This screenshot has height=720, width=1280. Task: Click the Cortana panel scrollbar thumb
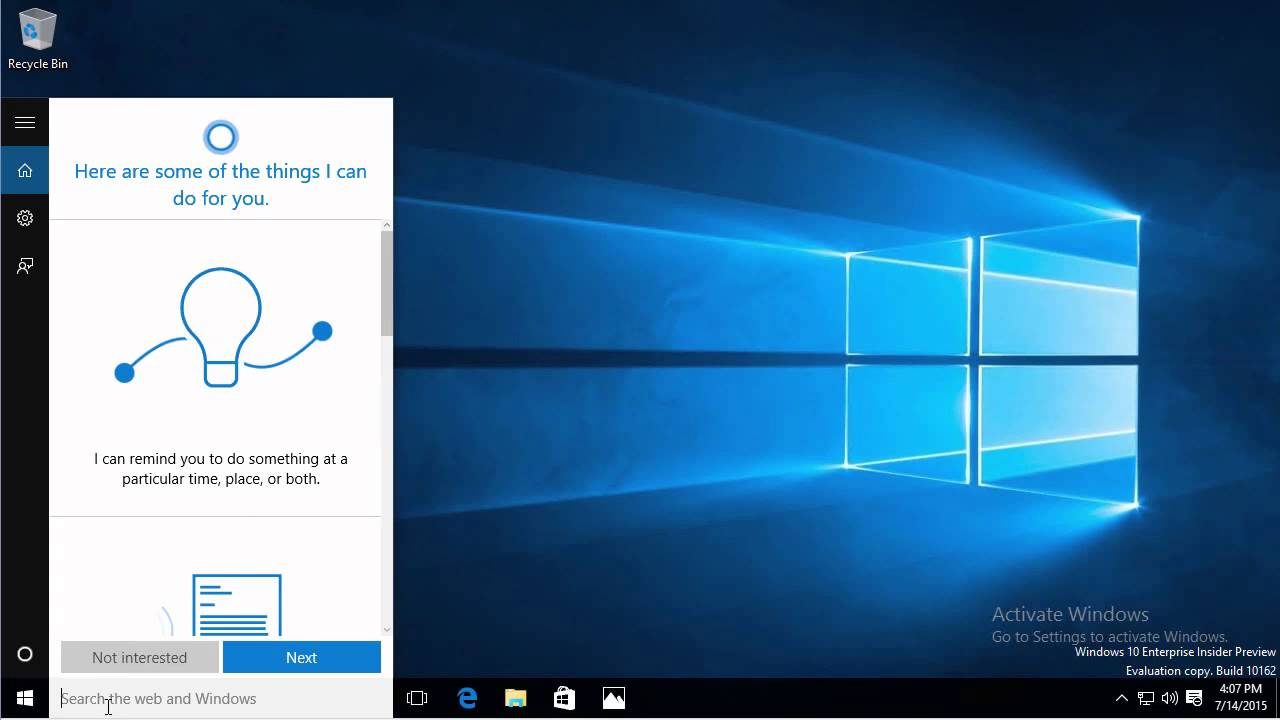[387, 285]
